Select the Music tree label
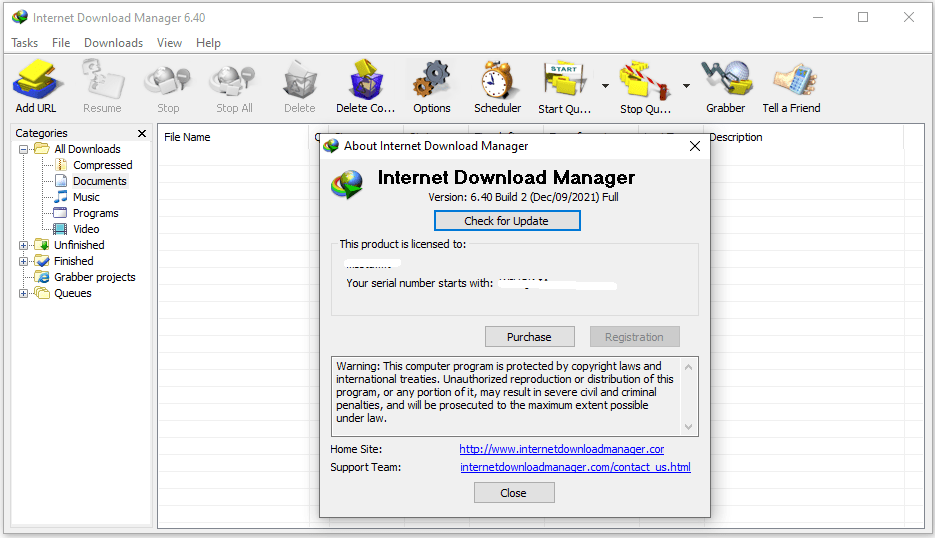Image resolution: width=935 pixels, height=538 pixels. [x=86, y=197]
